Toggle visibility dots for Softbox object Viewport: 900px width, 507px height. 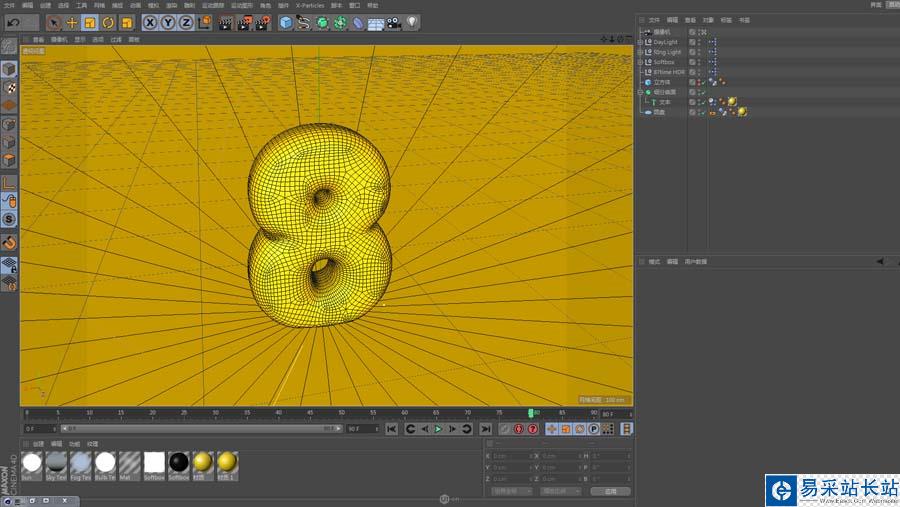(700, 62)
